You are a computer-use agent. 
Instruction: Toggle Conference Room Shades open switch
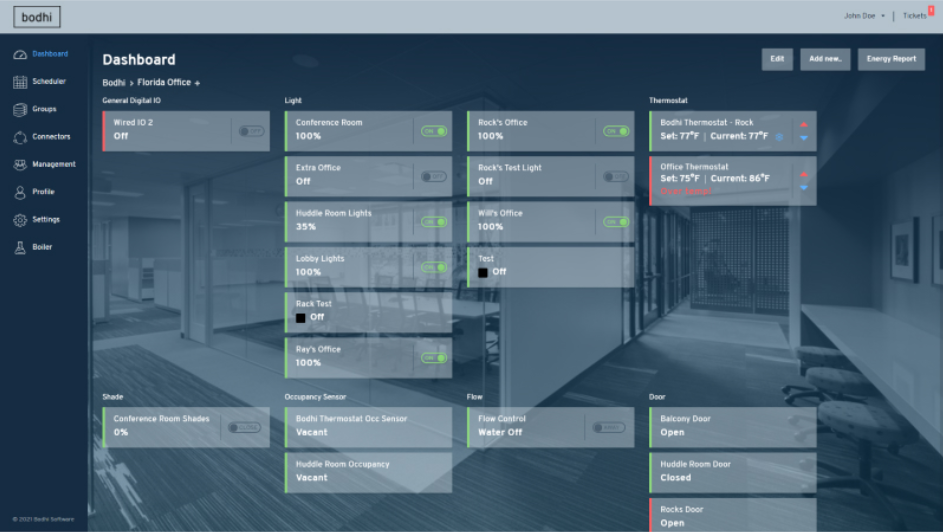click(x=244, y=427)
